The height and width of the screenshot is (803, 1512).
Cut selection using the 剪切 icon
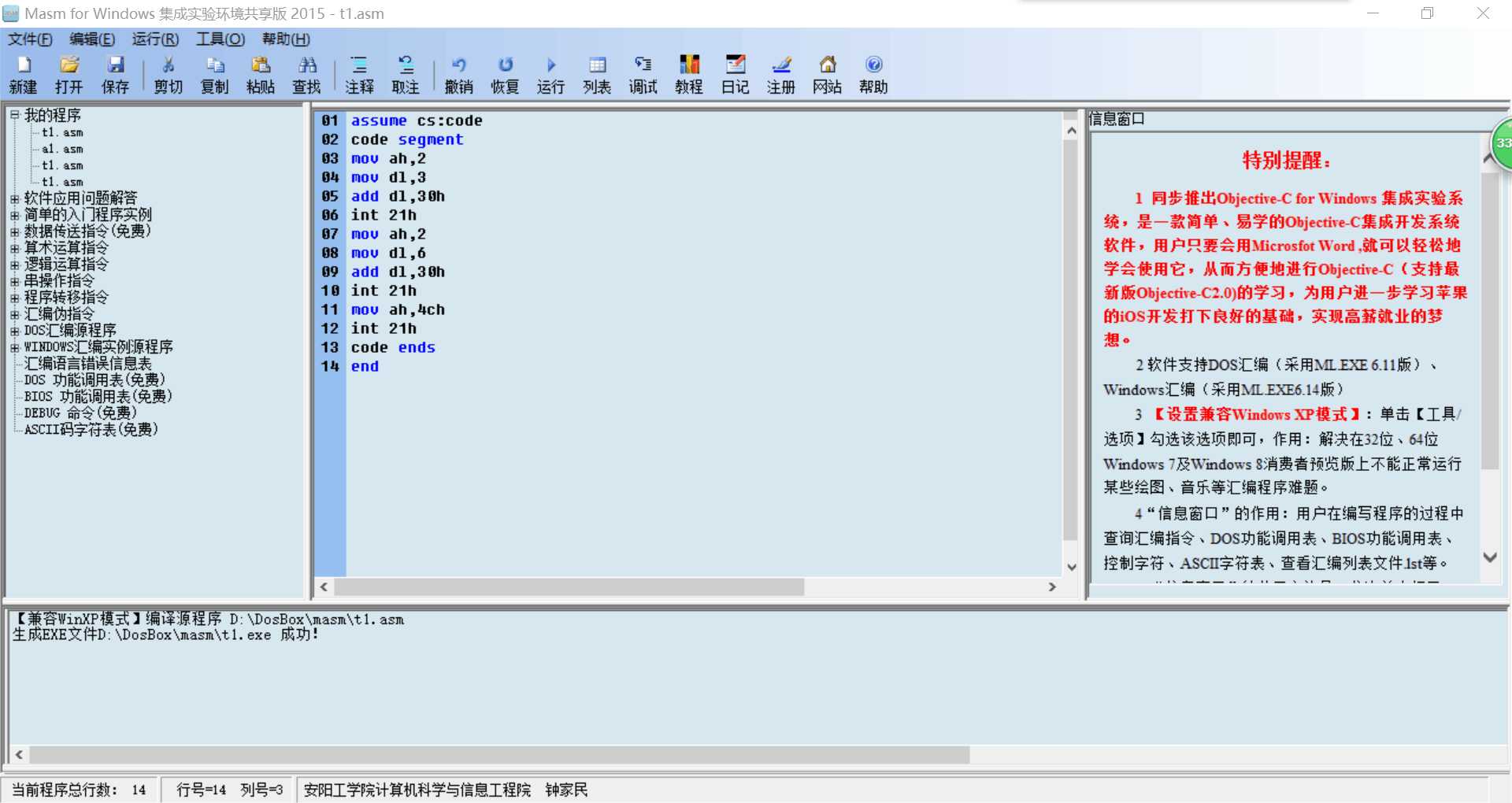(169, 75)
